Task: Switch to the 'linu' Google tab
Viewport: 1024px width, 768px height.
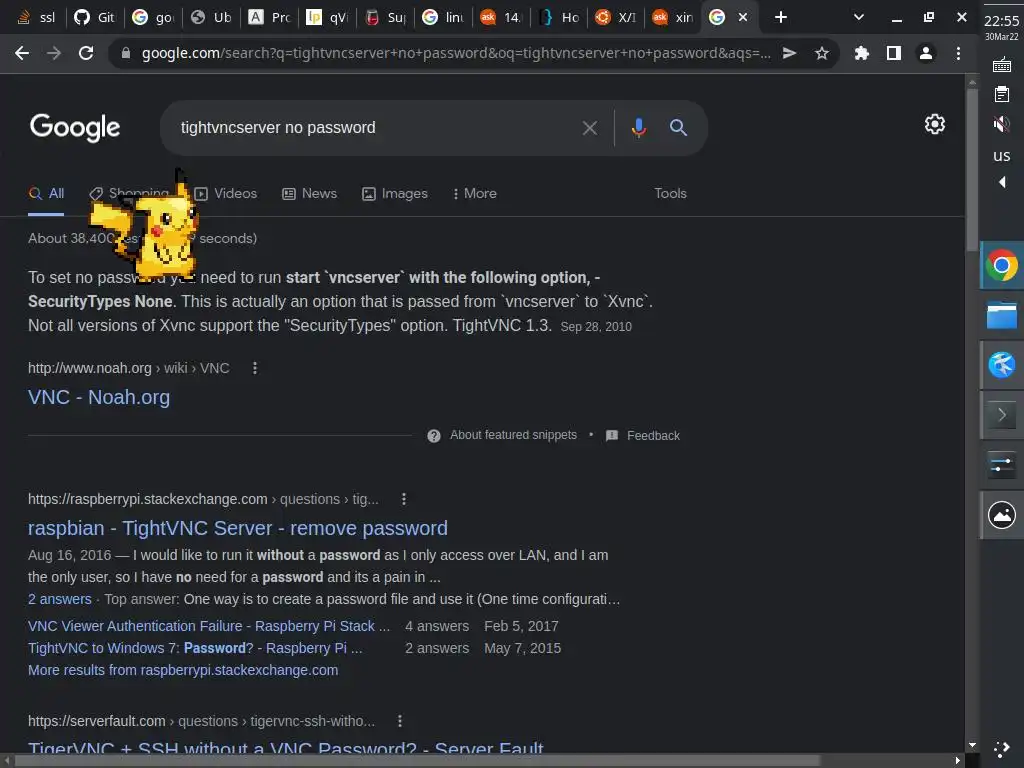Action: 442,17
